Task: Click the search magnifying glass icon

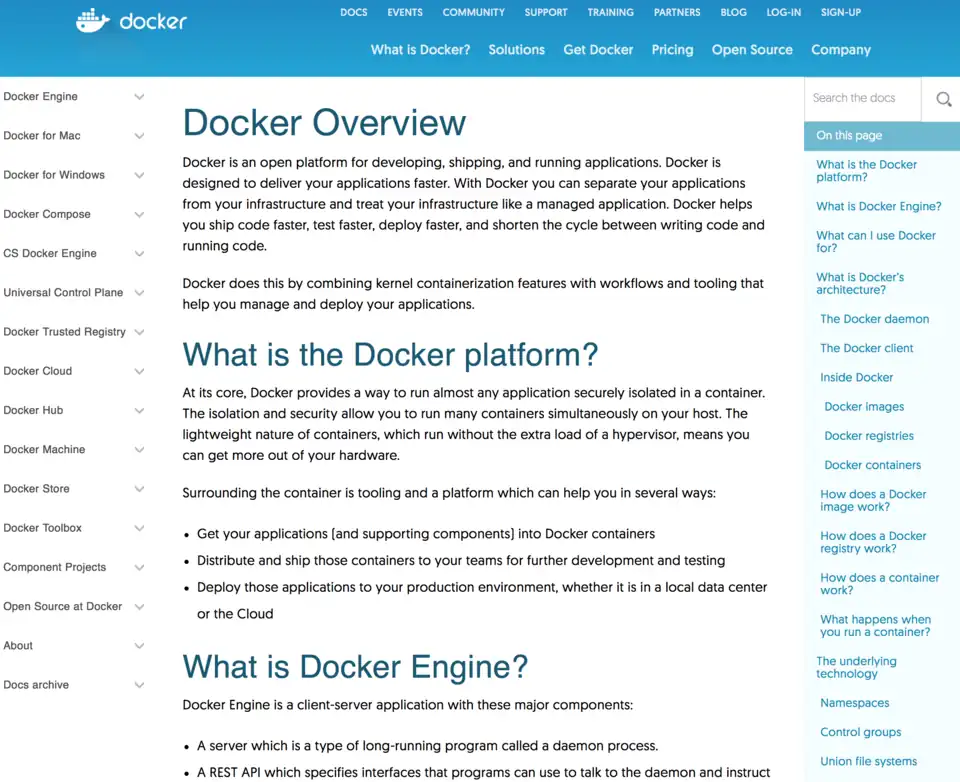Action: [941, 100]
